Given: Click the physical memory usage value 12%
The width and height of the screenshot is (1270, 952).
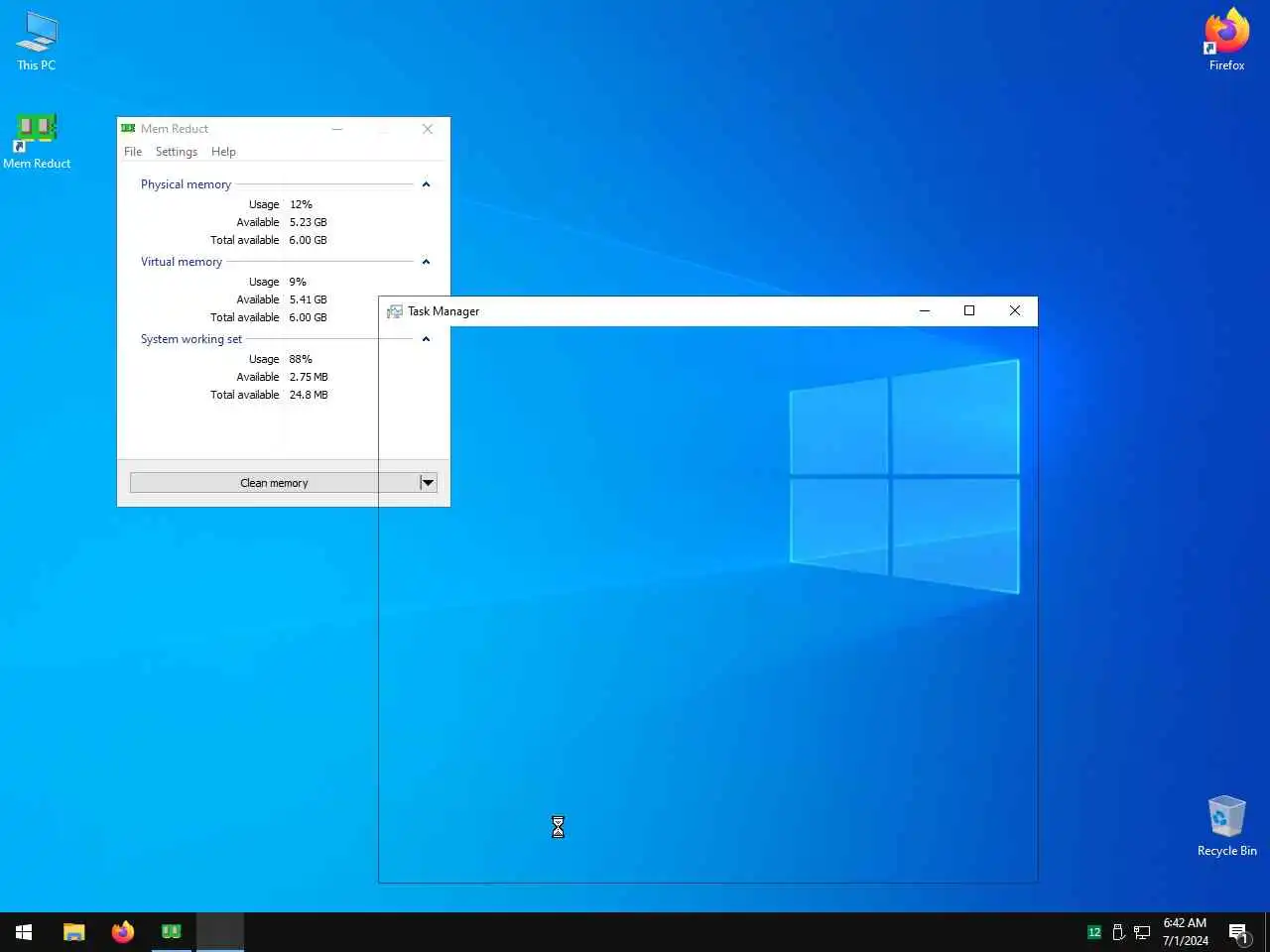Looking at the screenshot, I should pos(301,204).
